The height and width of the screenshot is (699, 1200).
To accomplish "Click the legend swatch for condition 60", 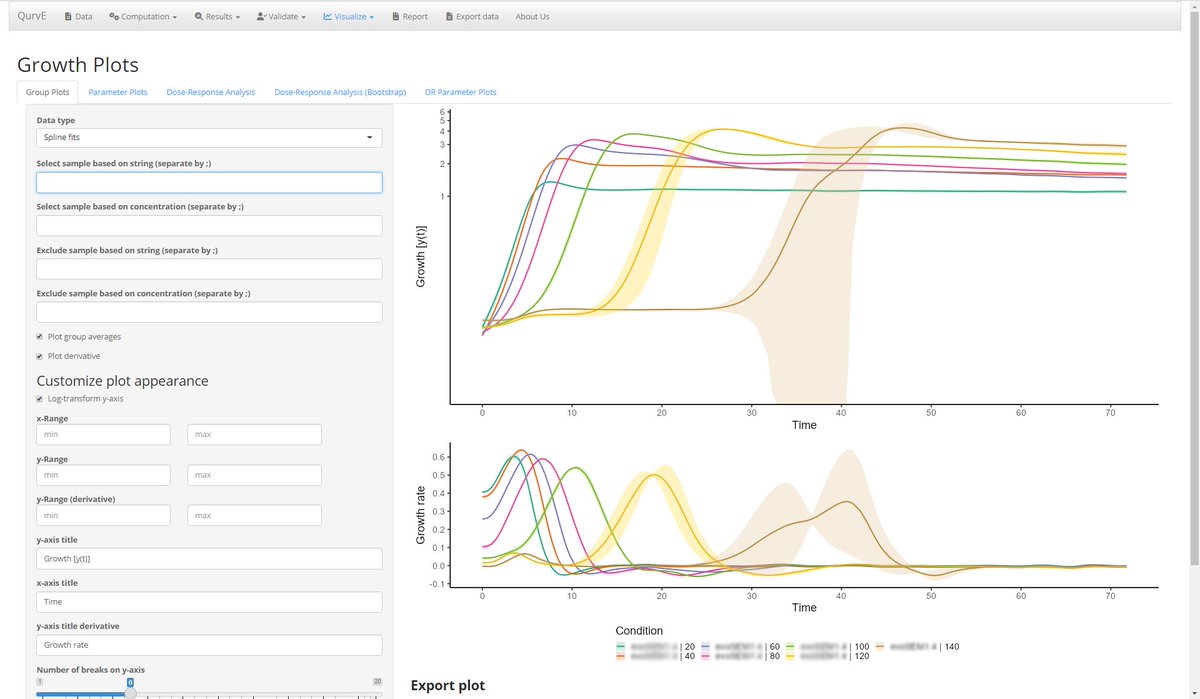I will (707, 647).
